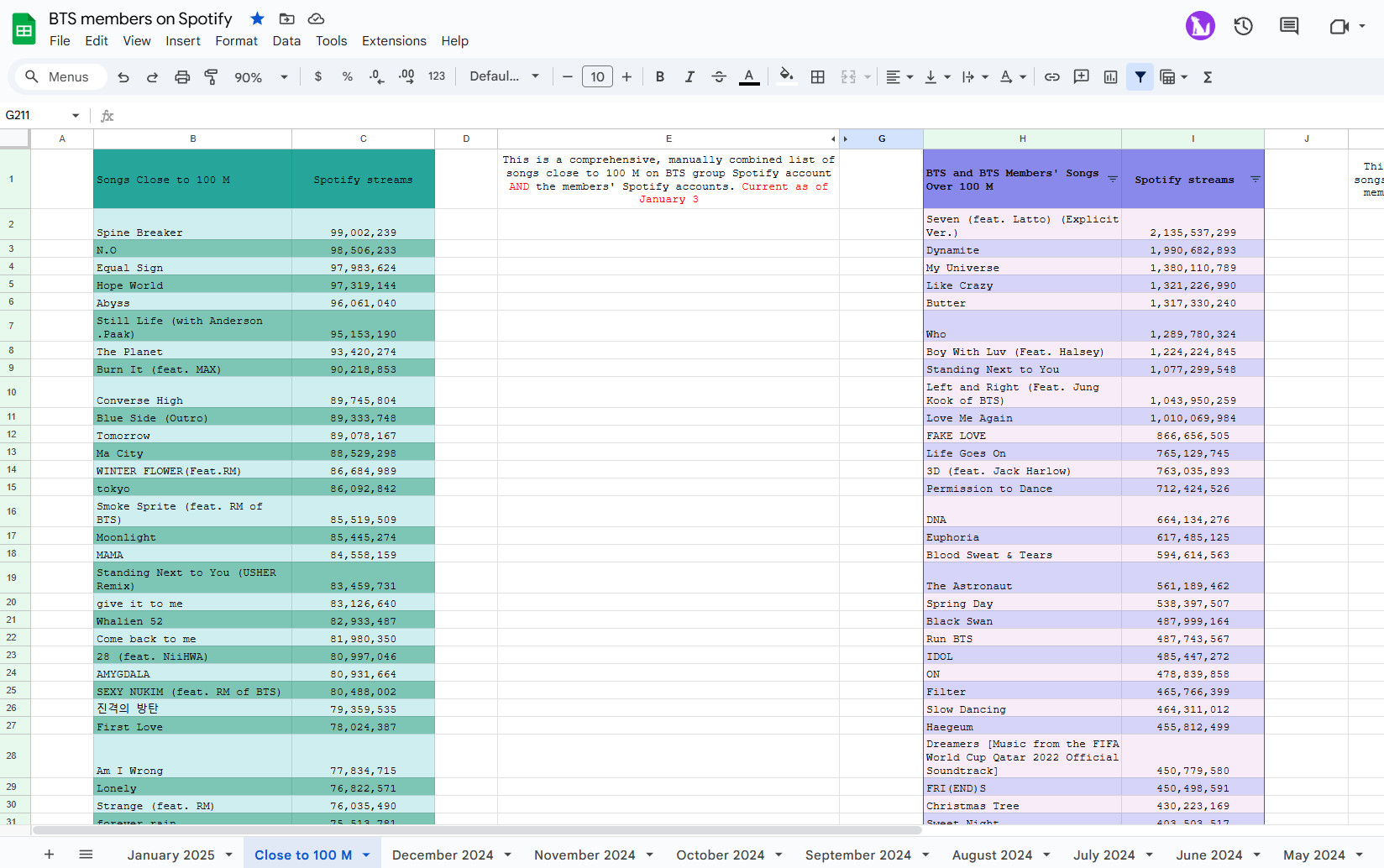Open vertical align dropdown
The image size is (1384, 868).
coord(937,76)
